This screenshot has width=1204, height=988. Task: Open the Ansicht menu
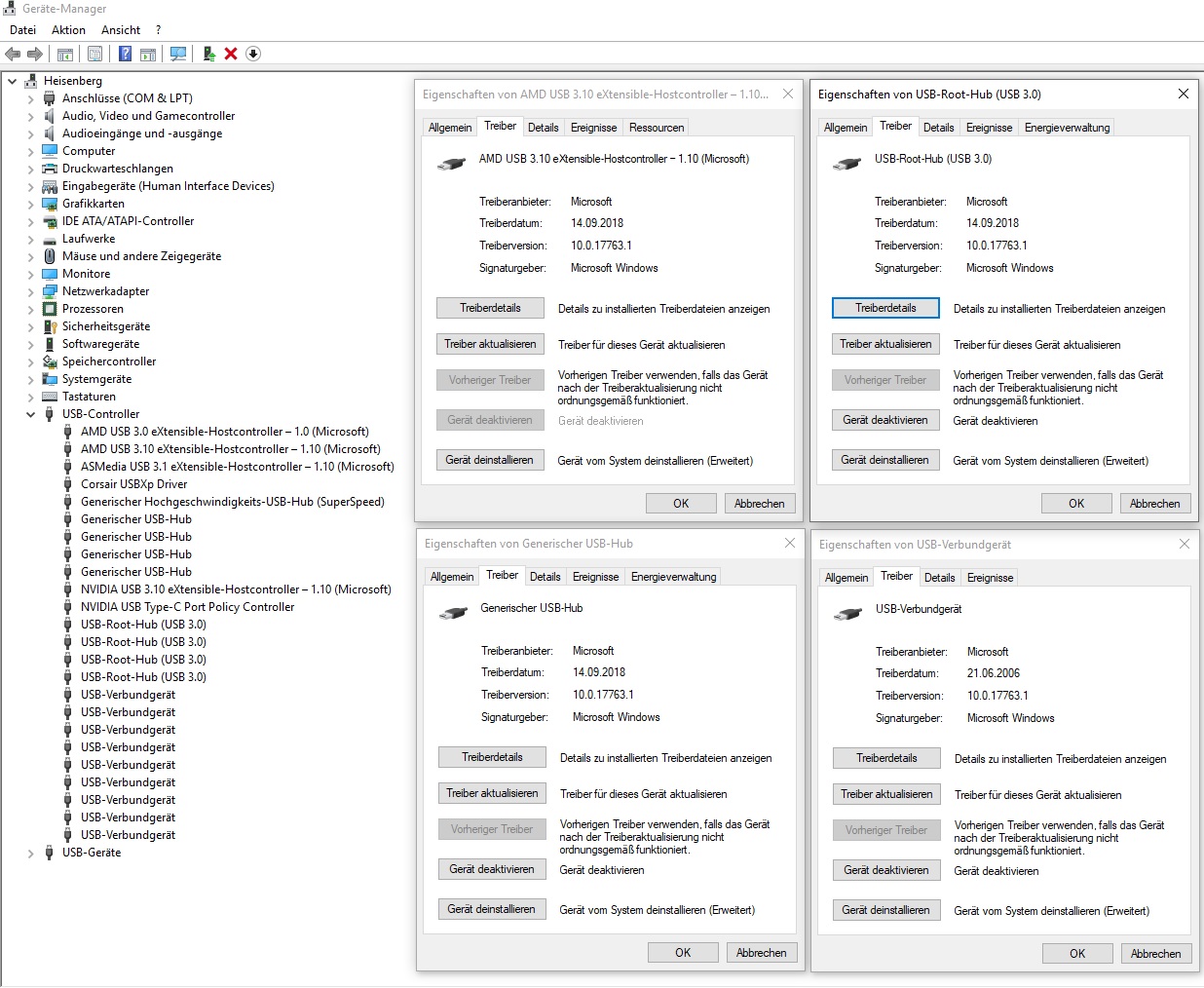121,30
